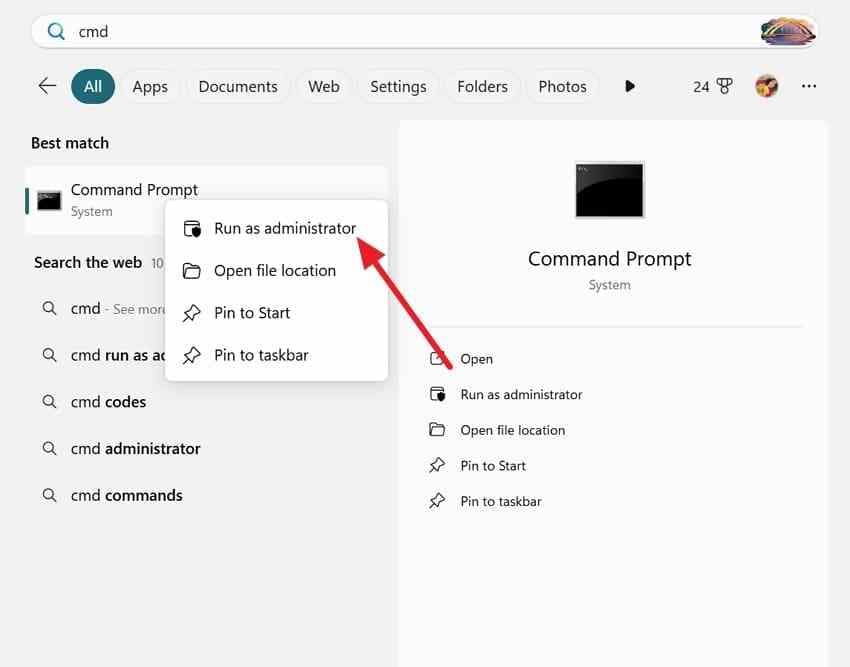This screenshot has width=850, height=667.
Task: Click Command Prompt small icon in best match
Action: pos(49,201)
